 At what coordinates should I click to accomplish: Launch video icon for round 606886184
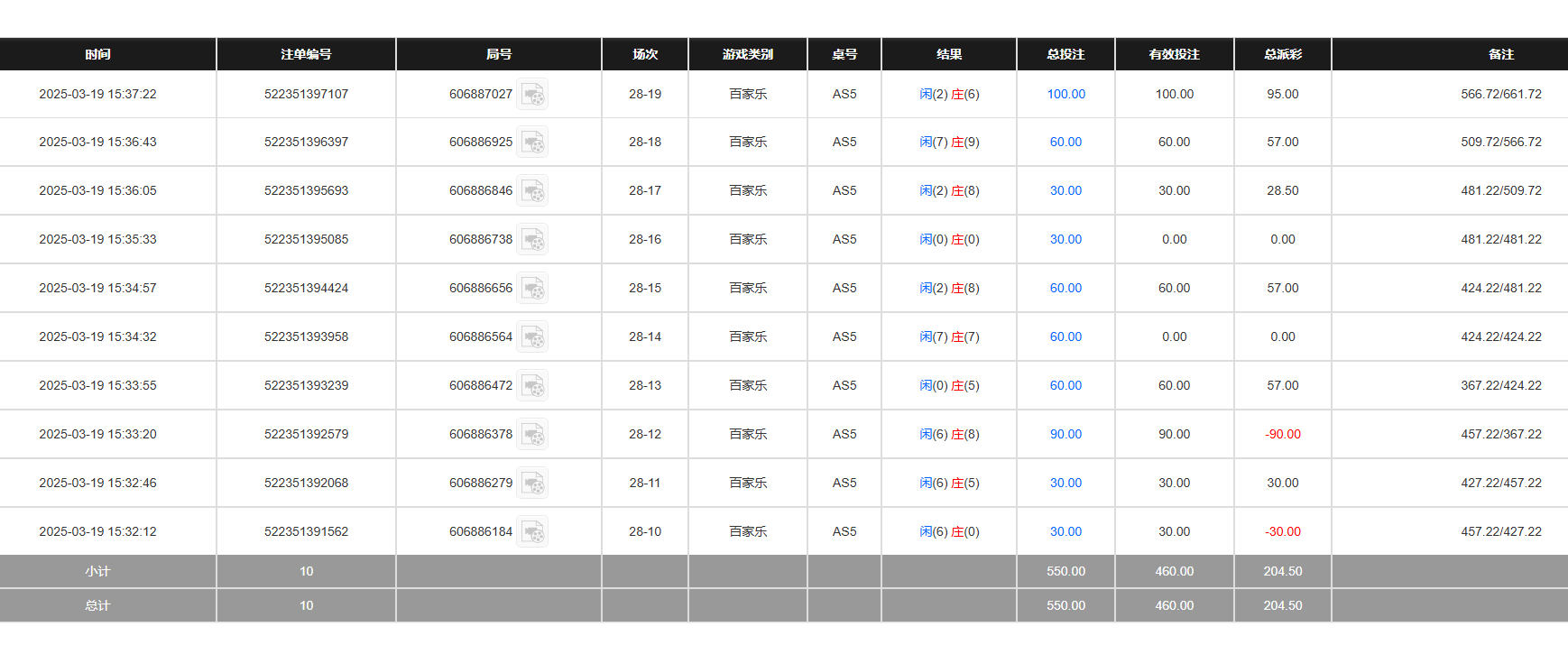(532, 532)
